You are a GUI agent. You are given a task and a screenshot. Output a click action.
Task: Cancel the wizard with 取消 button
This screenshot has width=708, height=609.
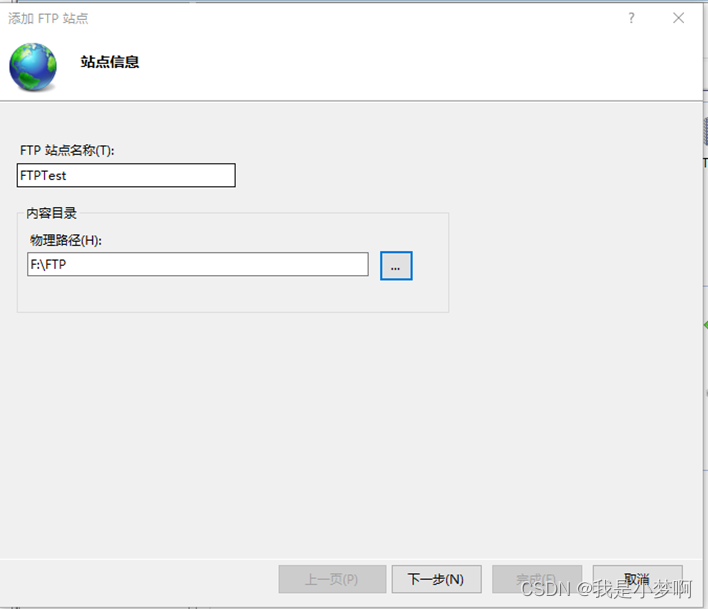[637, 579]
